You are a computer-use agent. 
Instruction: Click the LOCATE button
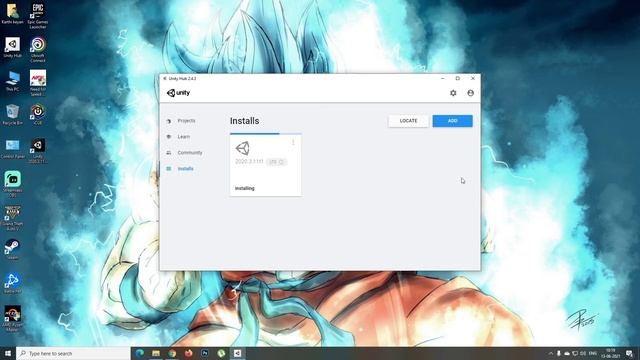pyautogui.click(x=408, y=121)
